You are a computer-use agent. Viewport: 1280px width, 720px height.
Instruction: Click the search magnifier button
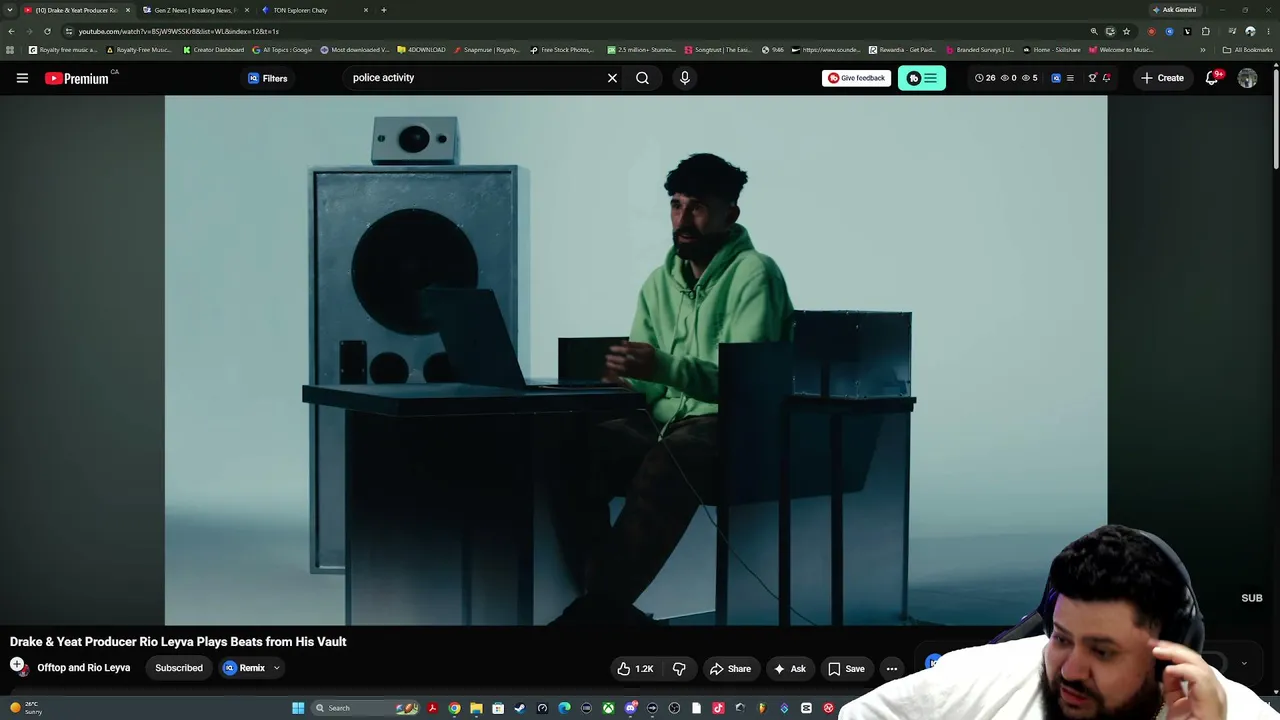click(x=642, y=78)
